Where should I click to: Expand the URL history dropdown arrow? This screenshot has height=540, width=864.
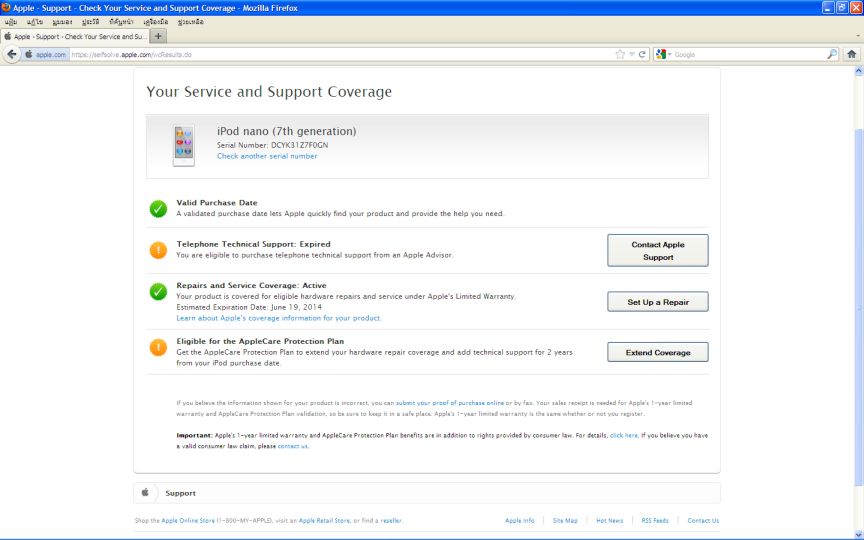(x=631, y=54)
